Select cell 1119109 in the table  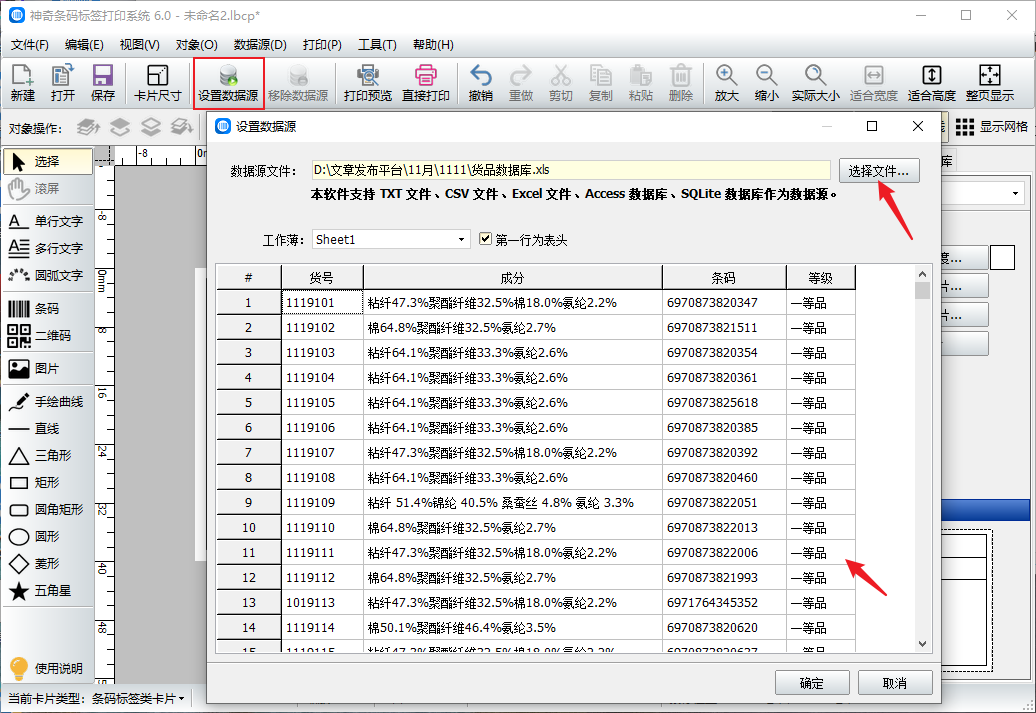322,503
